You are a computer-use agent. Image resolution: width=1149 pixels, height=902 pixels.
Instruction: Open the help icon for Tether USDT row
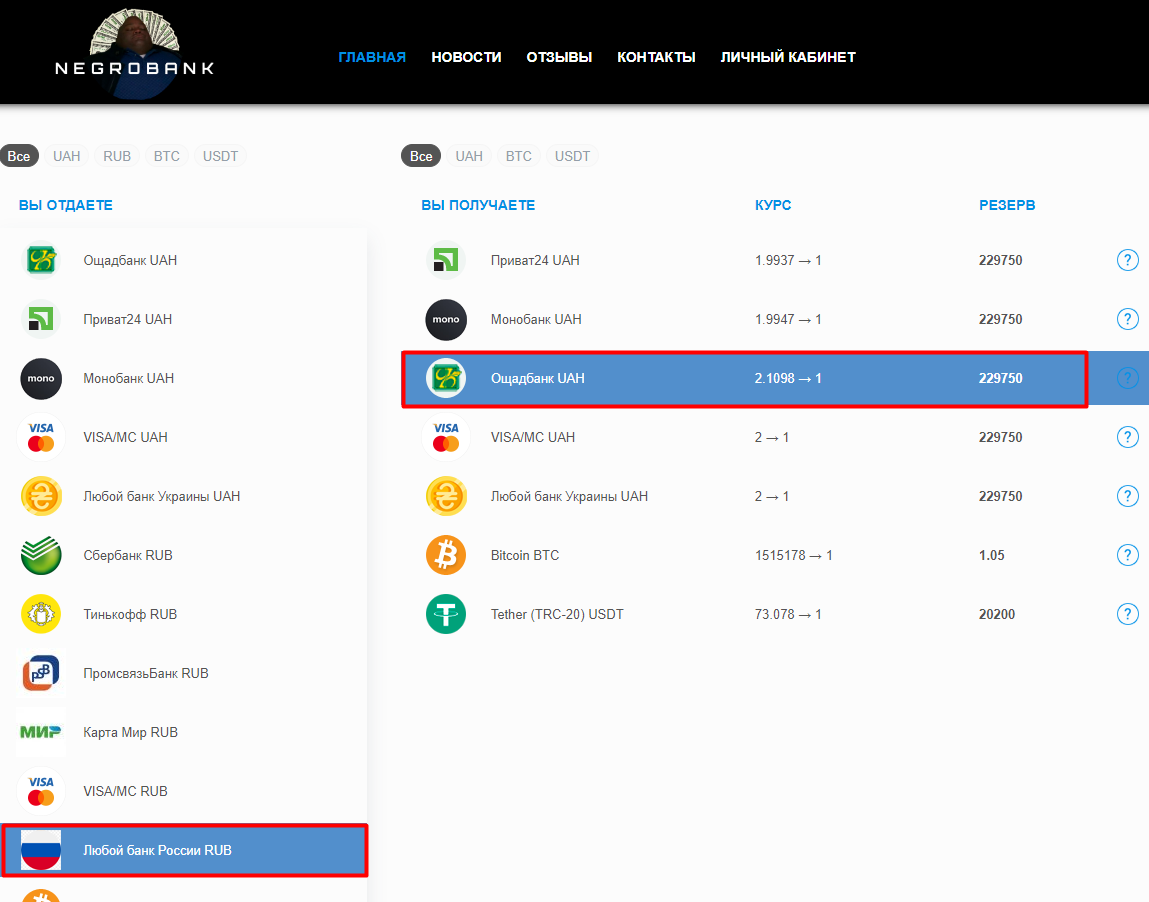click(1128, 614)
